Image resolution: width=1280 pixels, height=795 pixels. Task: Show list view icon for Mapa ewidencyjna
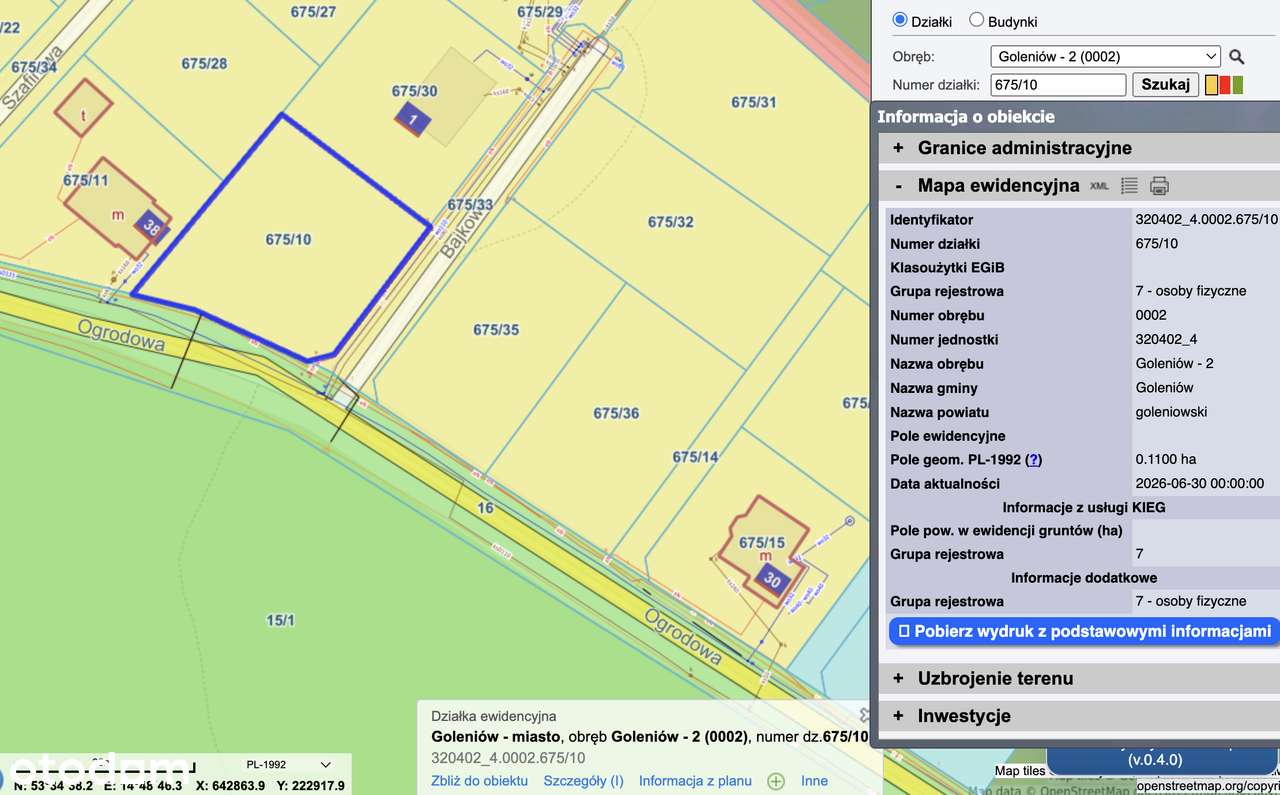[x=1129, y=186]
